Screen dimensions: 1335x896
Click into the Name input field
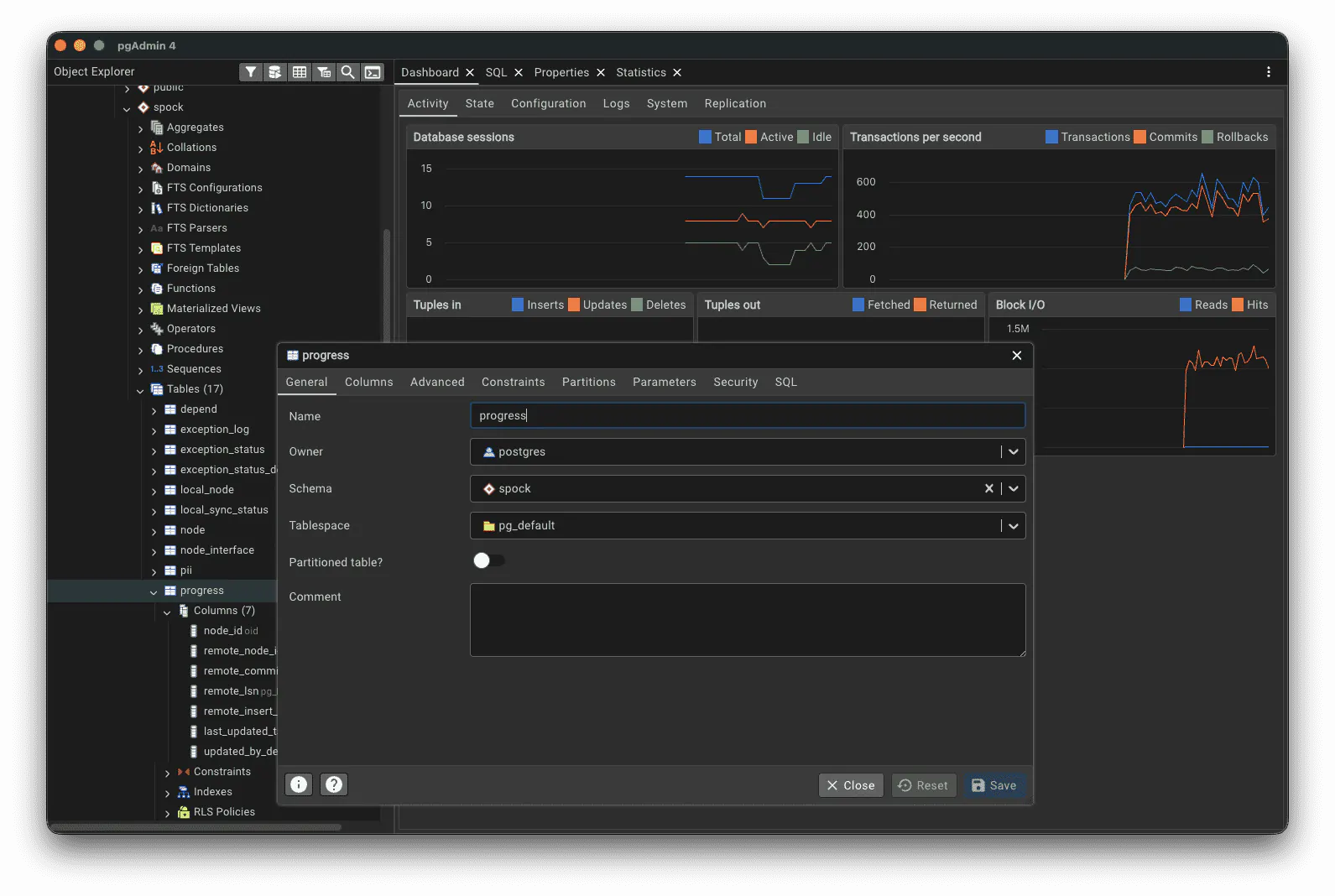[748, 415]
